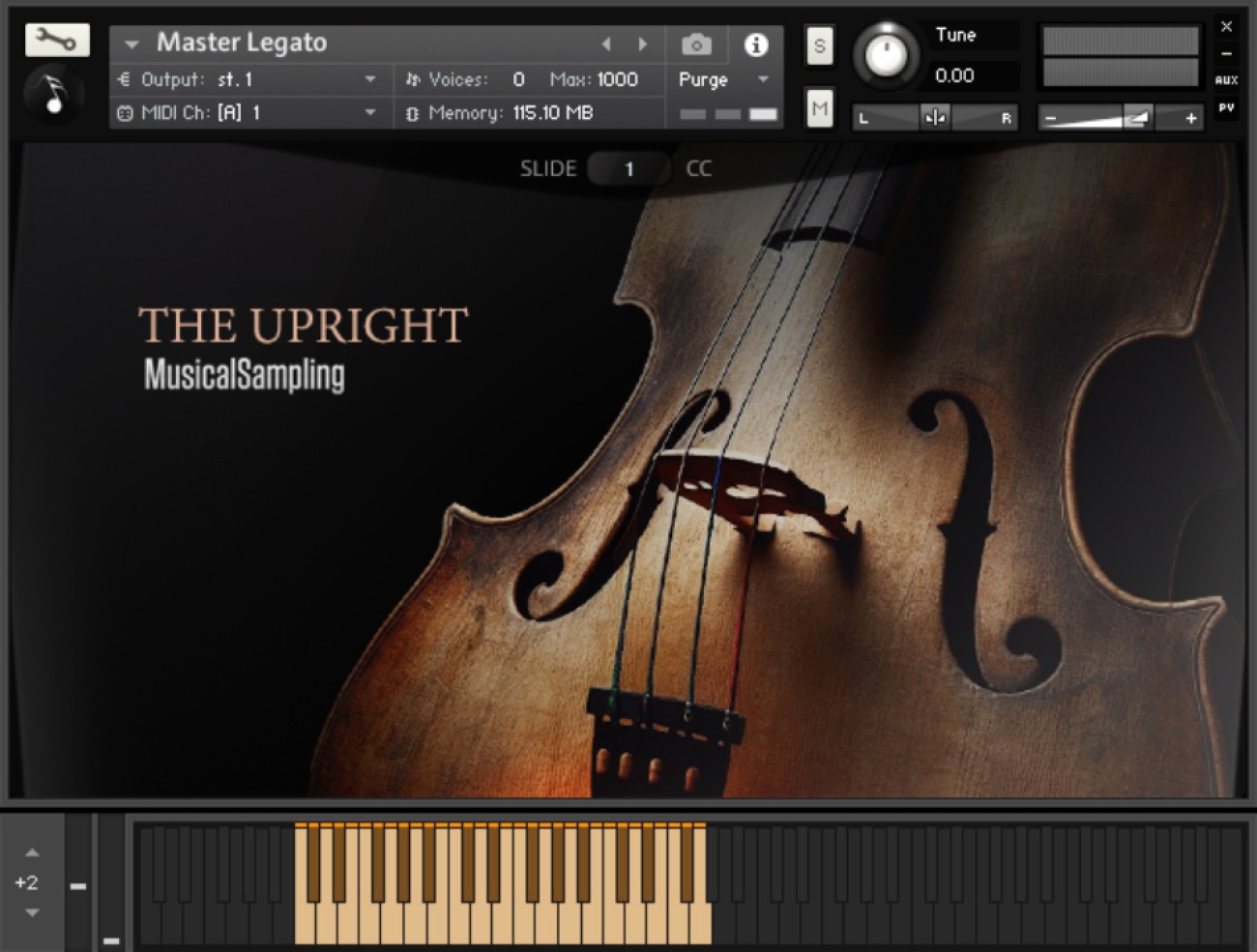Open the MIDI Ch [A] 1 dropdown
The width and height of the screenshot is (1257, 952).
click(x=370, y=113)
